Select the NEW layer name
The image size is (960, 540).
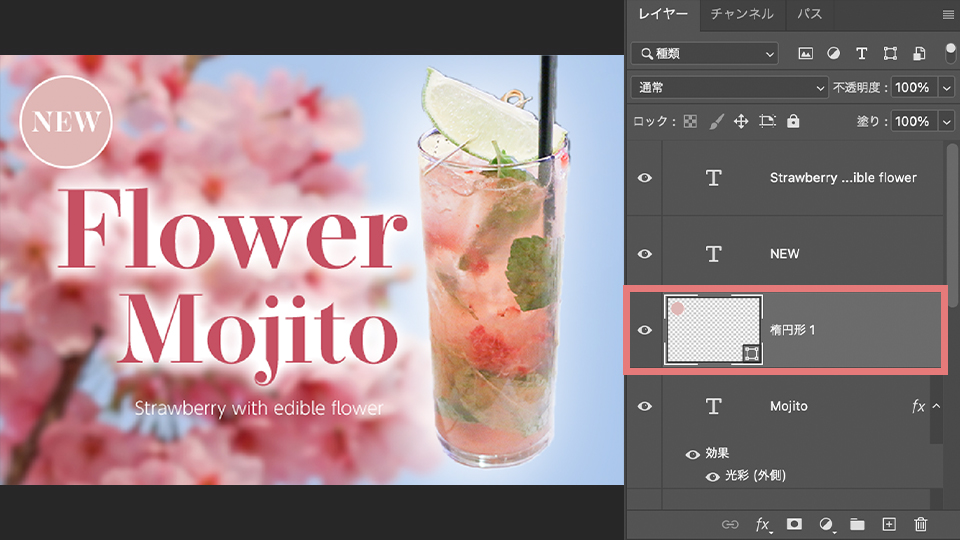784,253
